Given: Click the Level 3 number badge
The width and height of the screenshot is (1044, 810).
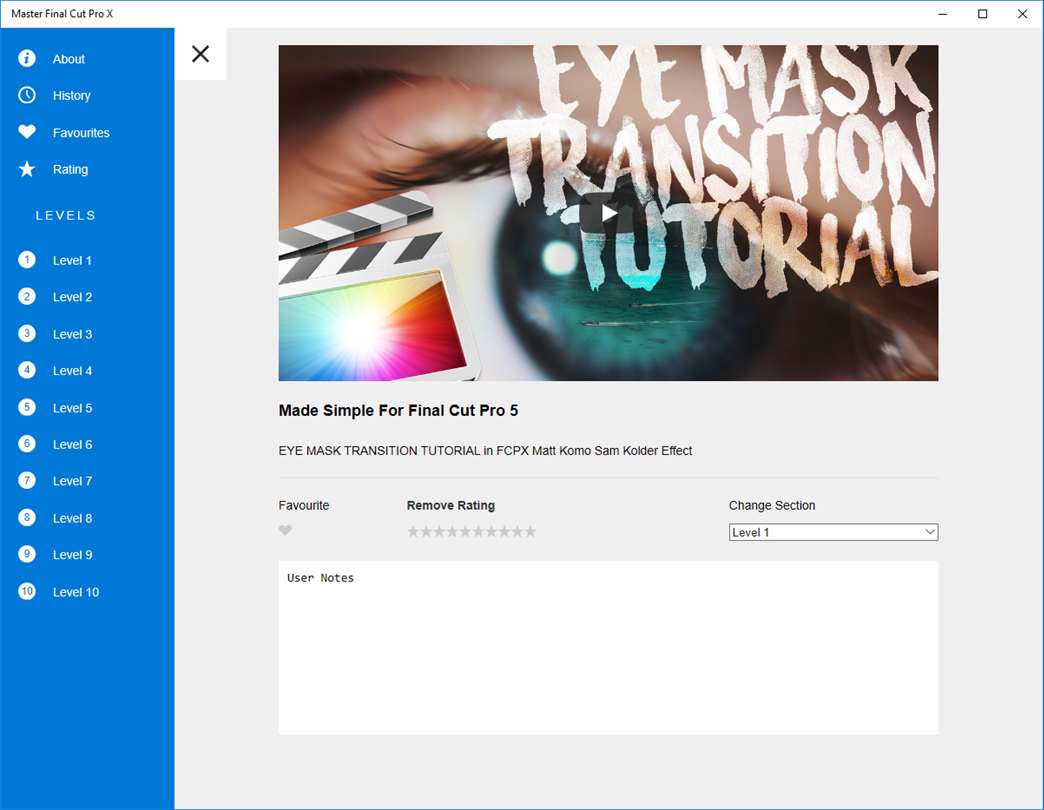Looking at the screenshot, I should pyautogui.click(x=27, y=333).
